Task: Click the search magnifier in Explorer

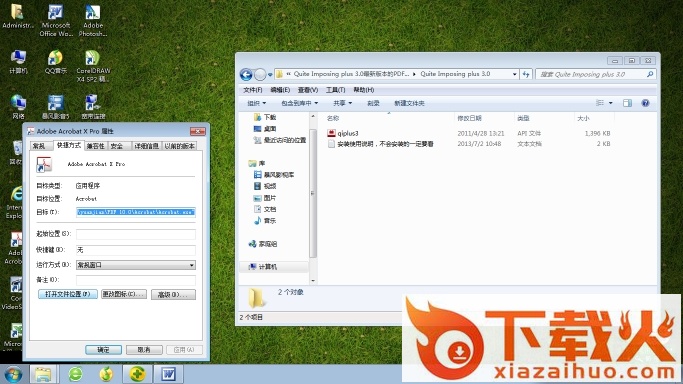Action: tap(650, 74)
